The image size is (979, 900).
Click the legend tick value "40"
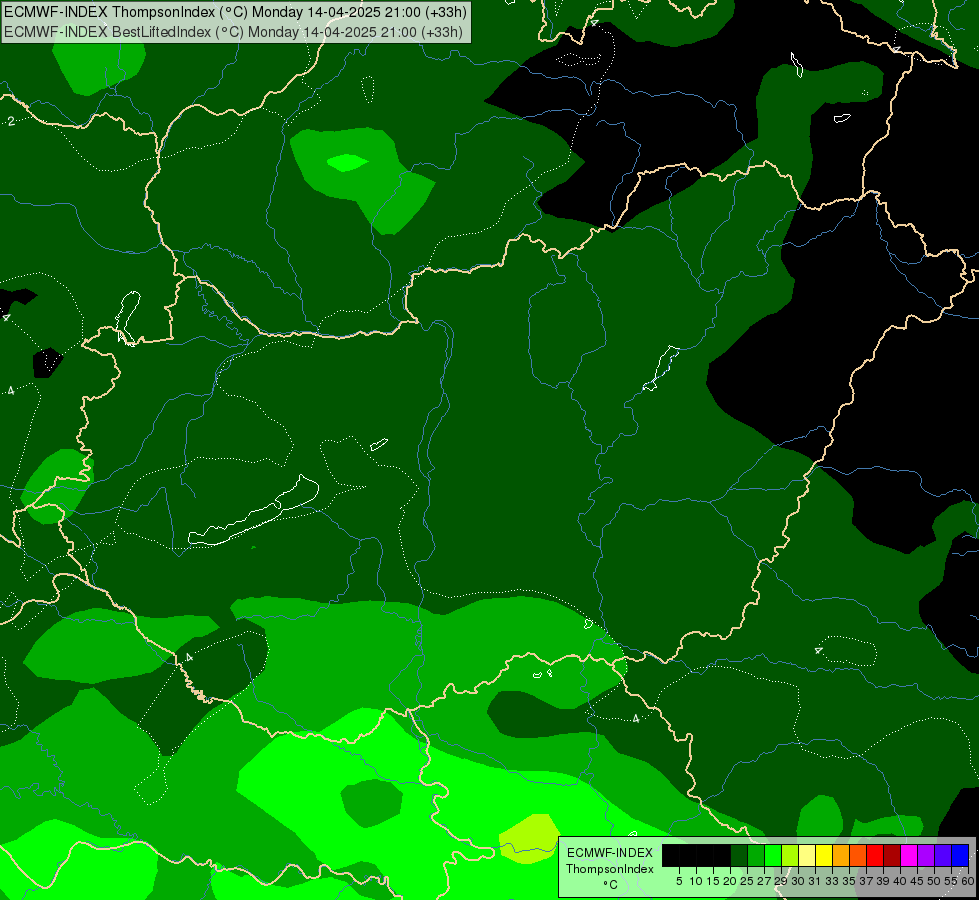(x=900, y=881)
